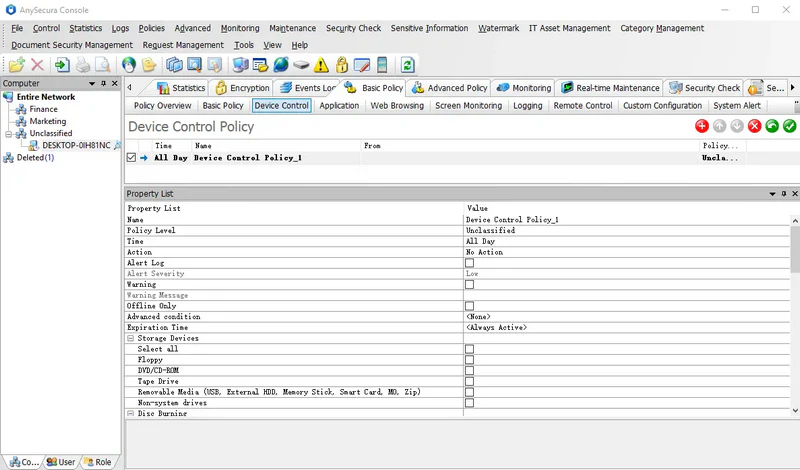
Task: Click the mobile phone toolbar icon
Action: click(382, 65)
